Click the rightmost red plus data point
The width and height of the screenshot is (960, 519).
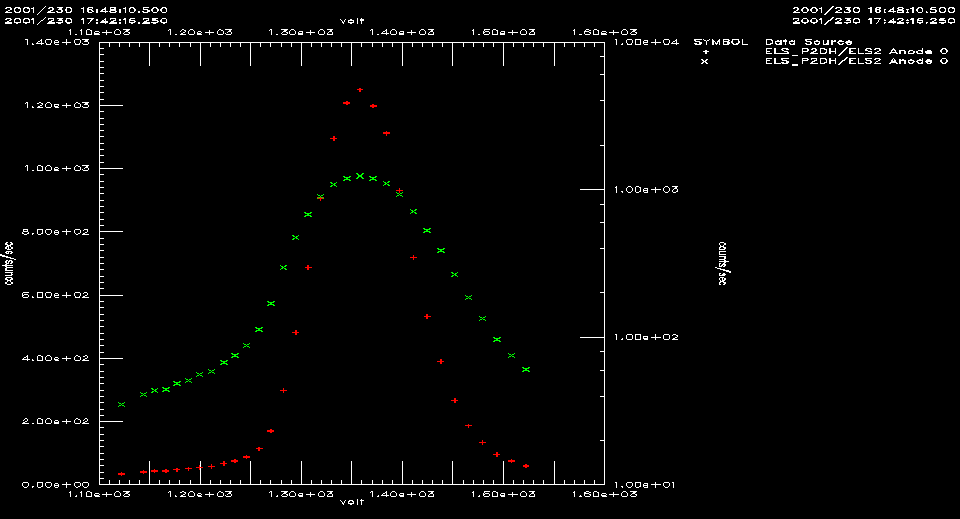(x=526, y=466)
